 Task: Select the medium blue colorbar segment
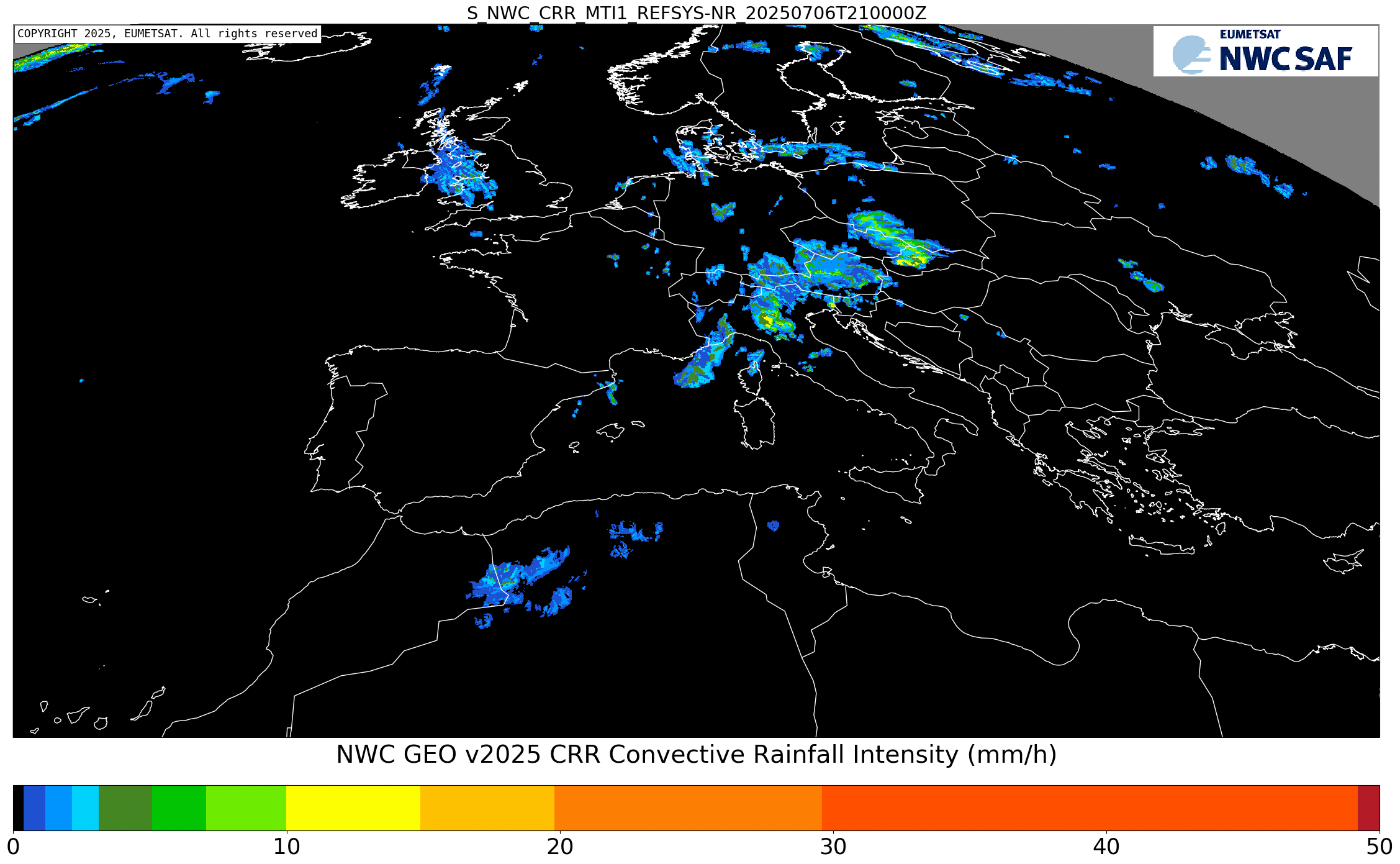[x=58, y=808]
